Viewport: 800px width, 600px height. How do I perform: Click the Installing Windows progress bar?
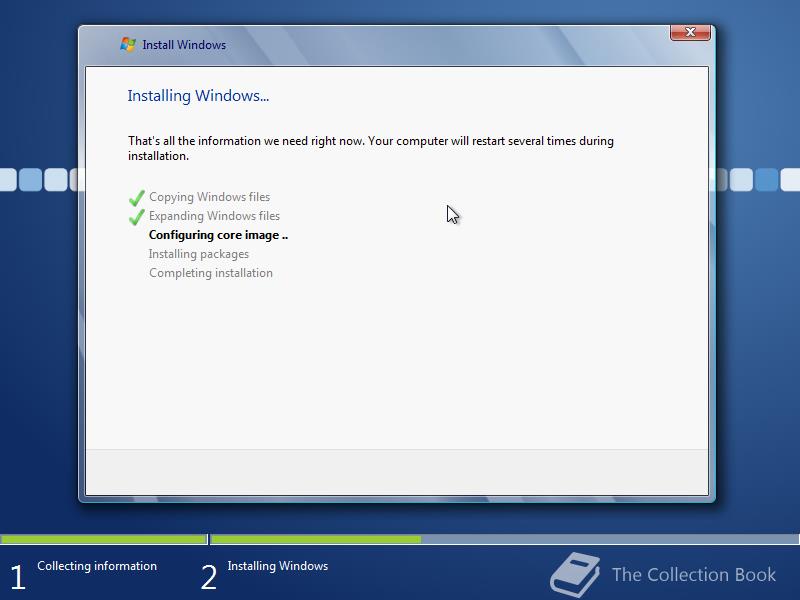pyautogui.click(x=505, y=539)
